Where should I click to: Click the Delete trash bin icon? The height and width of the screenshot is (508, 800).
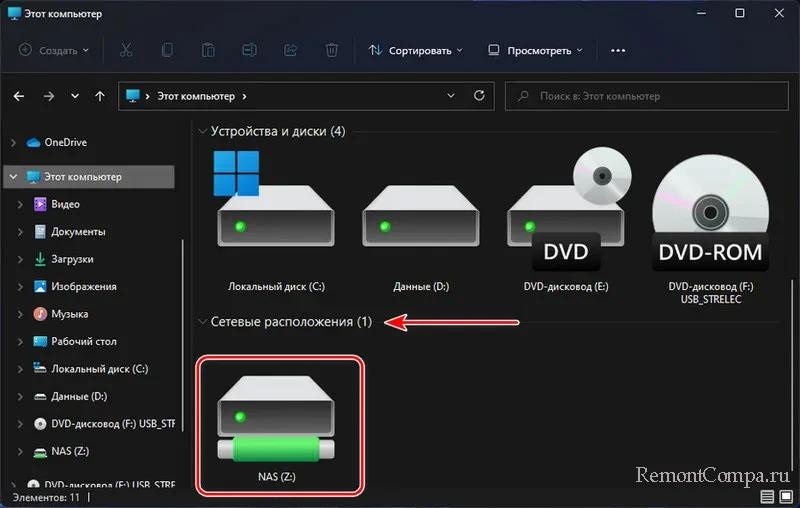[331, 50]
